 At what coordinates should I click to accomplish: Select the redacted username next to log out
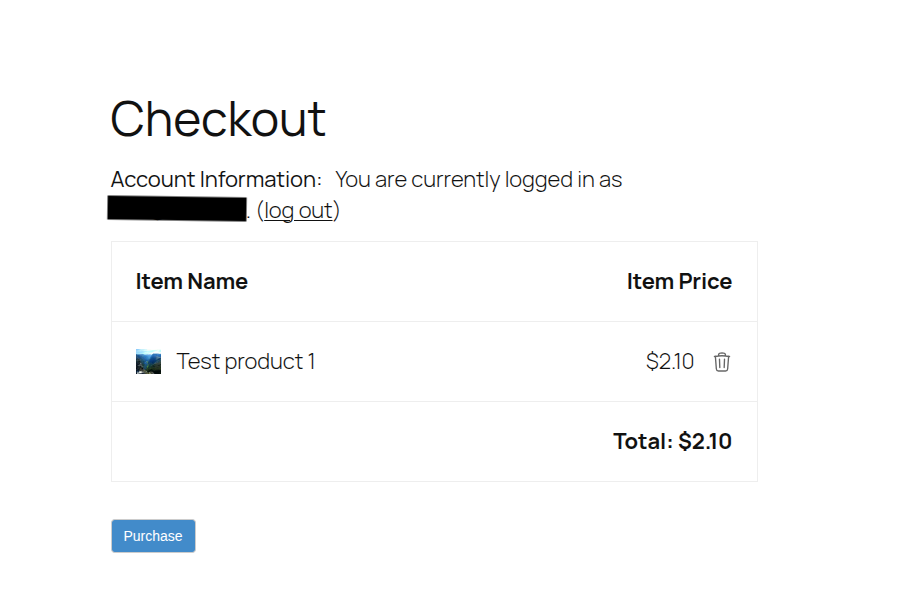176,209
